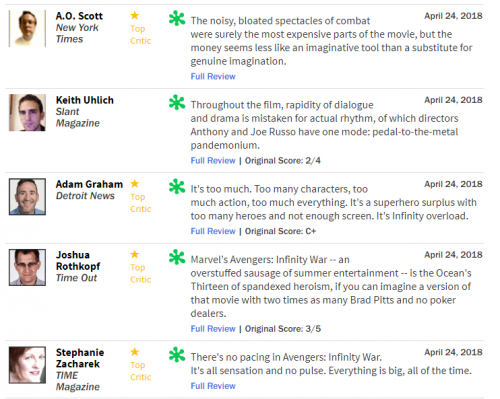Image resolution: width=500 pixels, height=399 pixels.
Task: Click the splat icon next to Joshua Rothkopf's review
Action: tap(177, 257)
